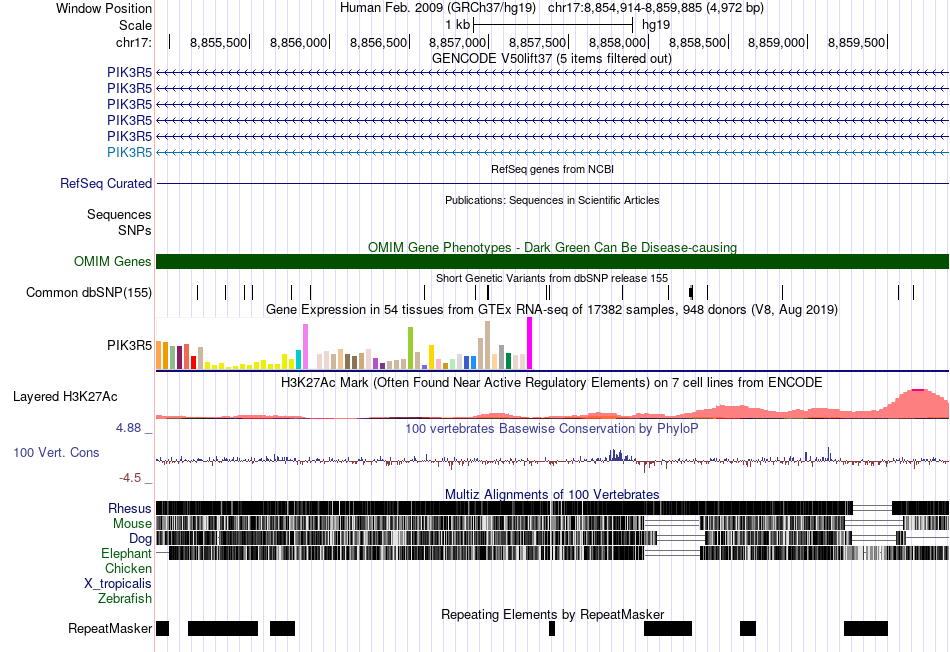Open Repeating Elements by RepeatMasker title
This screenshot has height=652, width=950.
pyautogui.click(x=552, y=614)
